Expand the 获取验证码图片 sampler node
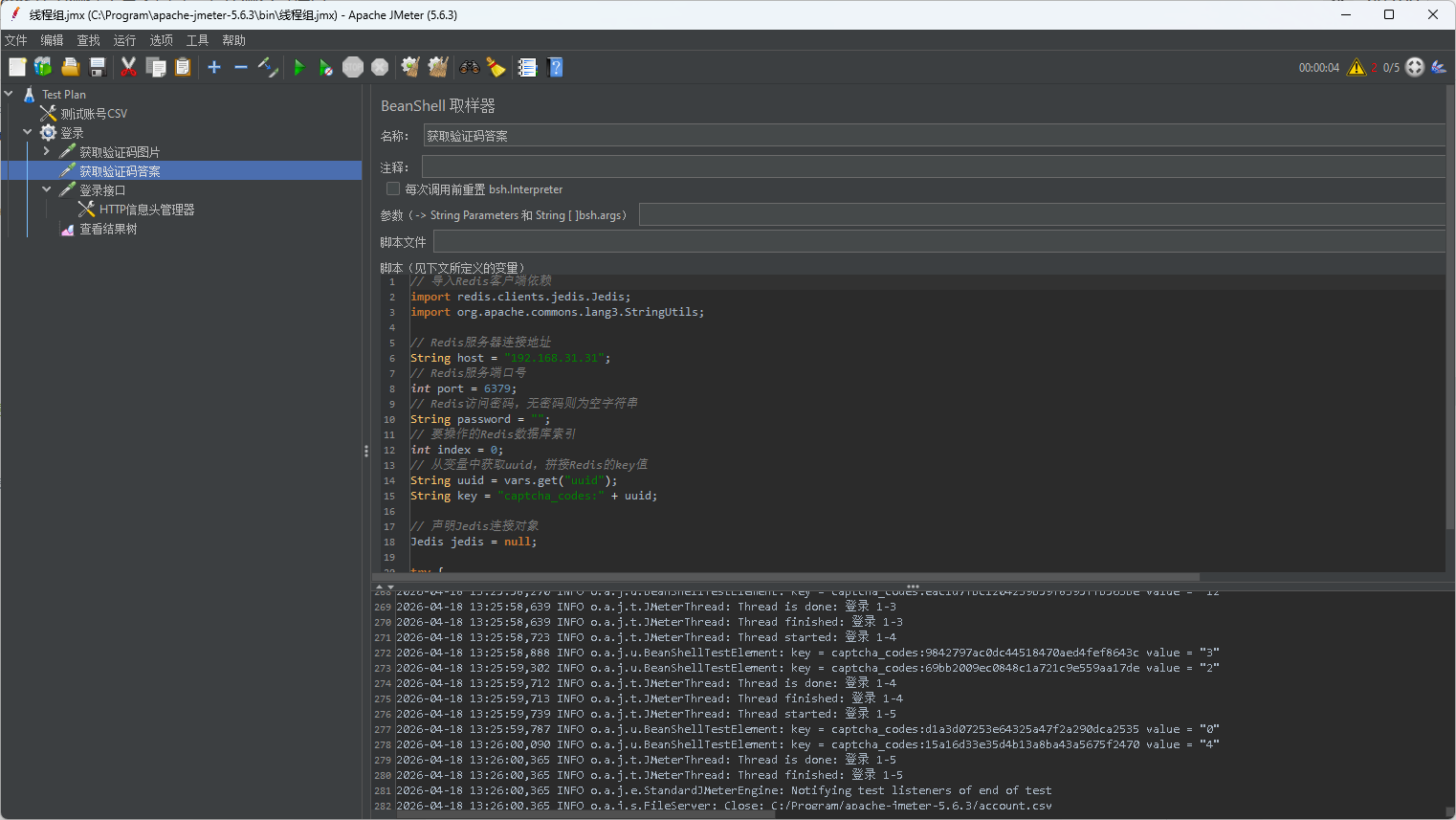 pos(47,151)
